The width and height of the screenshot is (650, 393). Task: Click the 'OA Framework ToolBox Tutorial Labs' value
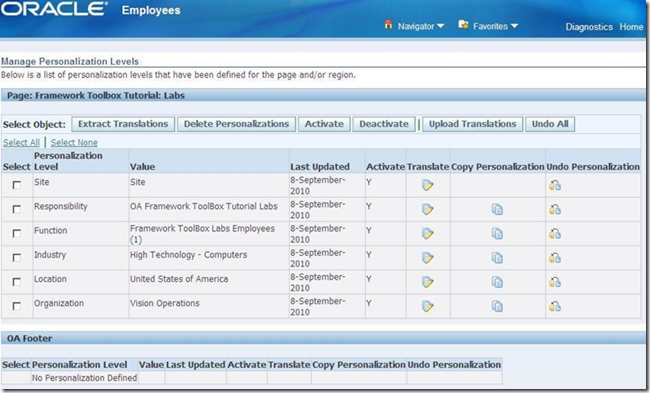[x=204, y=206]
